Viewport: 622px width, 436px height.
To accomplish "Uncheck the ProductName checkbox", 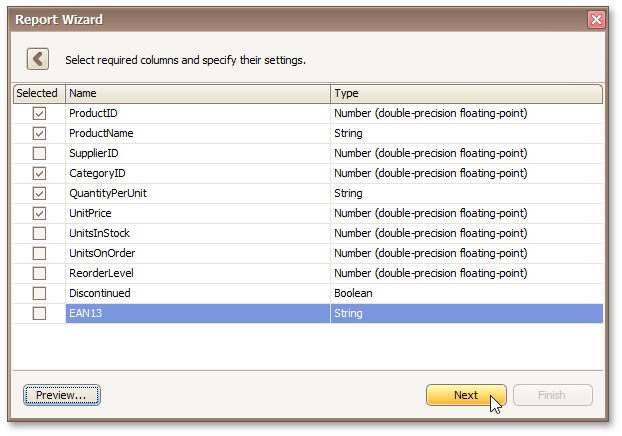I will [x=39, y=134].
